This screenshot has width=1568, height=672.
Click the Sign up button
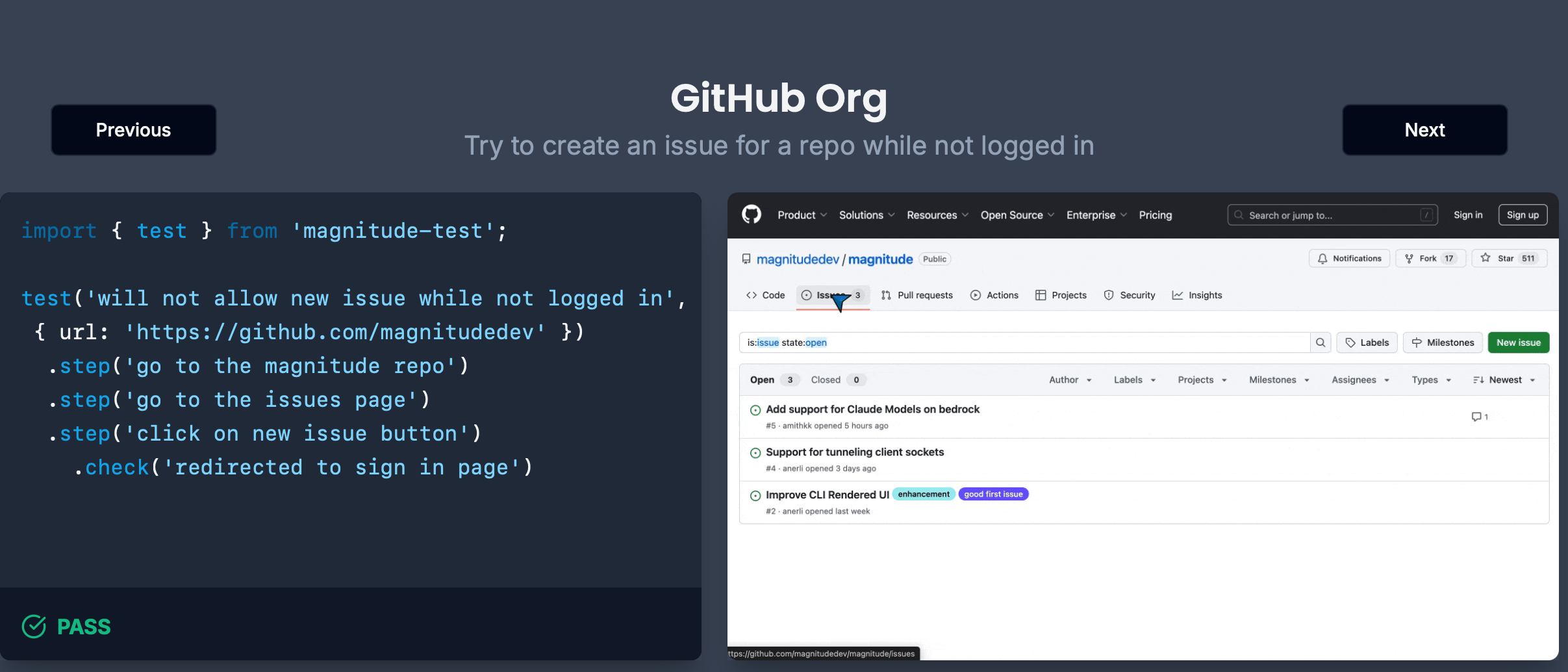click(1523, 215)
